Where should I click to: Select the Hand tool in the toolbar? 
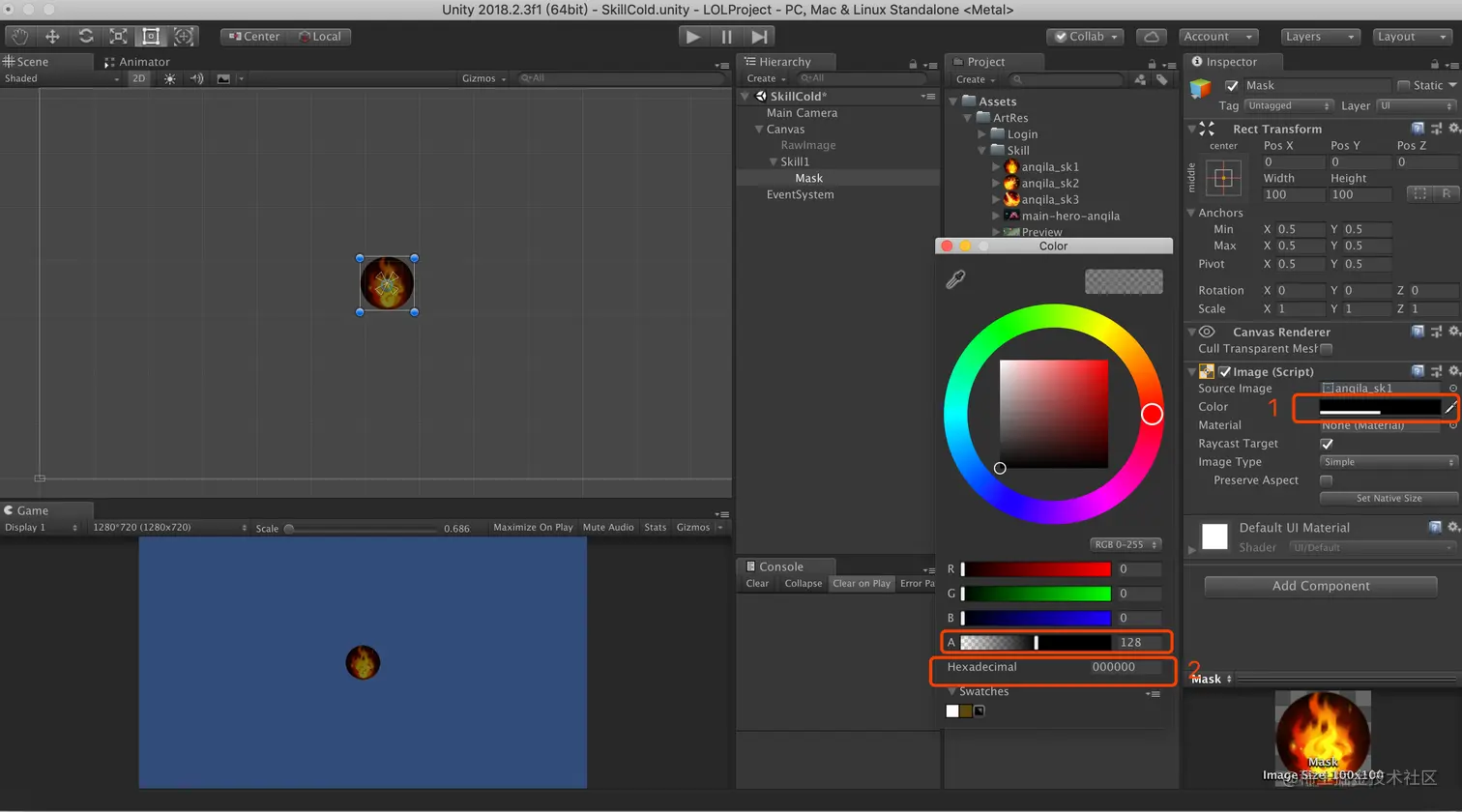[x=20, y=37]
